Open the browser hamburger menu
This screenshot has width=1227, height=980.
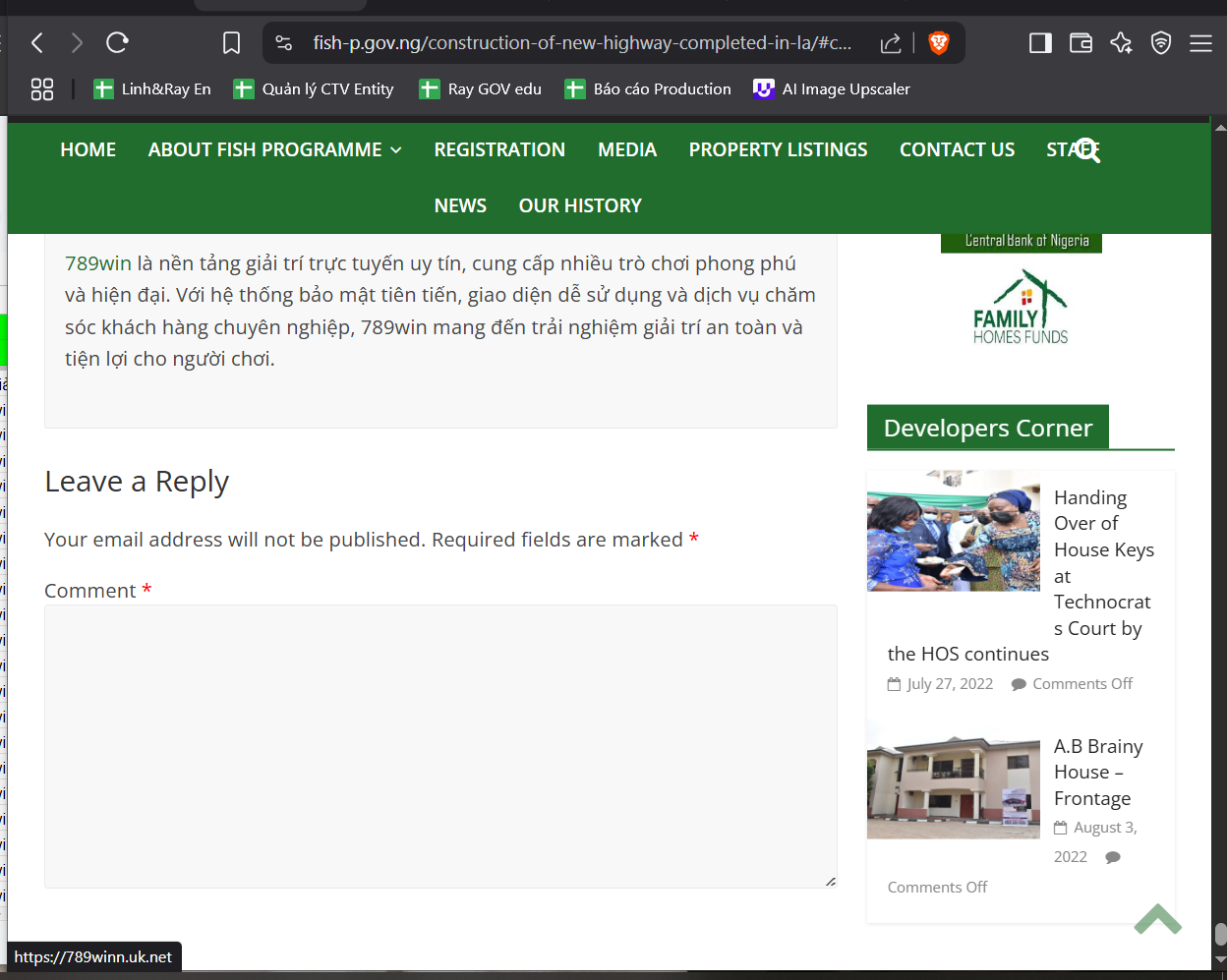pyautogui.click(x=1200, y=42)
